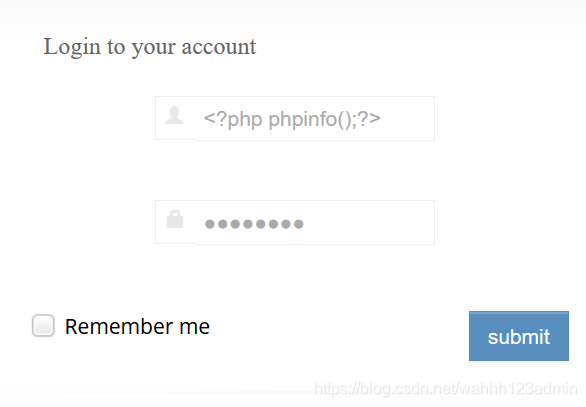
Task: Click the word "account" in the heading
Action: pos(219,47)
